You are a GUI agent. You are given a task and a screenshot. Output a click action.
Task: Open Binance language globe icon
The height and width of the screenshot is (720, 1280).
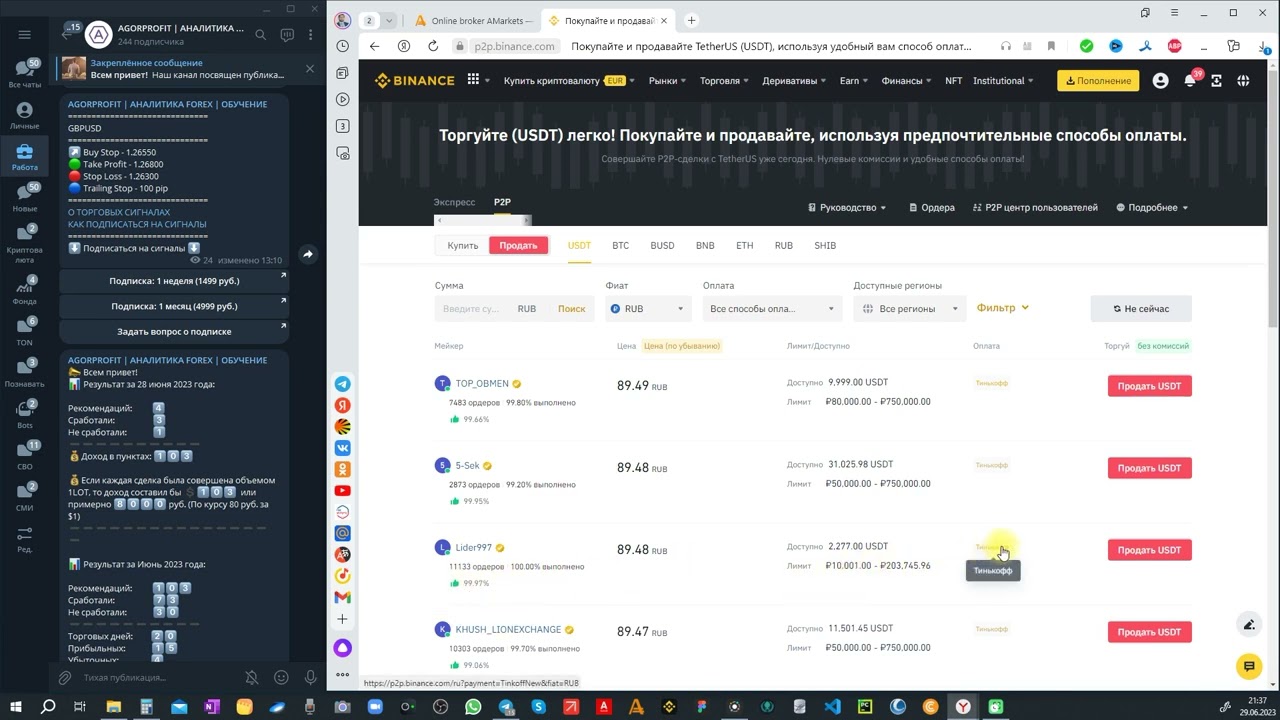point(1243,81)
